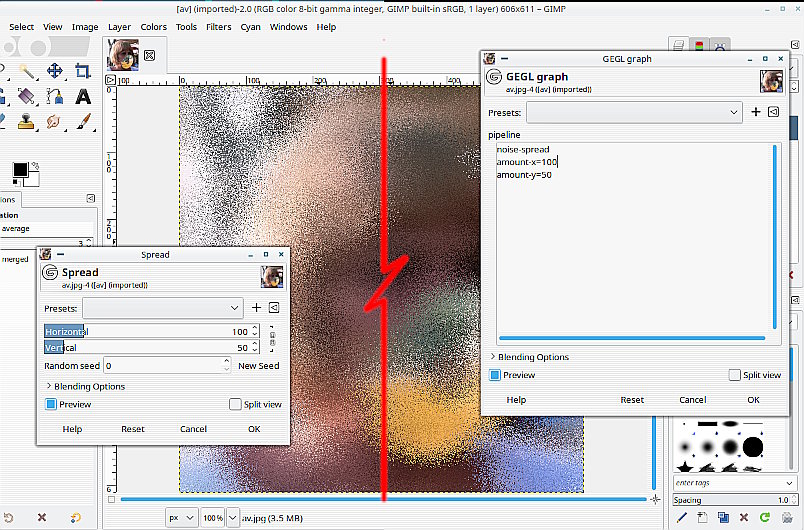Viewport: 804px width, 530px height.
Task: Expand Blending Options in Spread dialog
Action: tap(85, 386)
